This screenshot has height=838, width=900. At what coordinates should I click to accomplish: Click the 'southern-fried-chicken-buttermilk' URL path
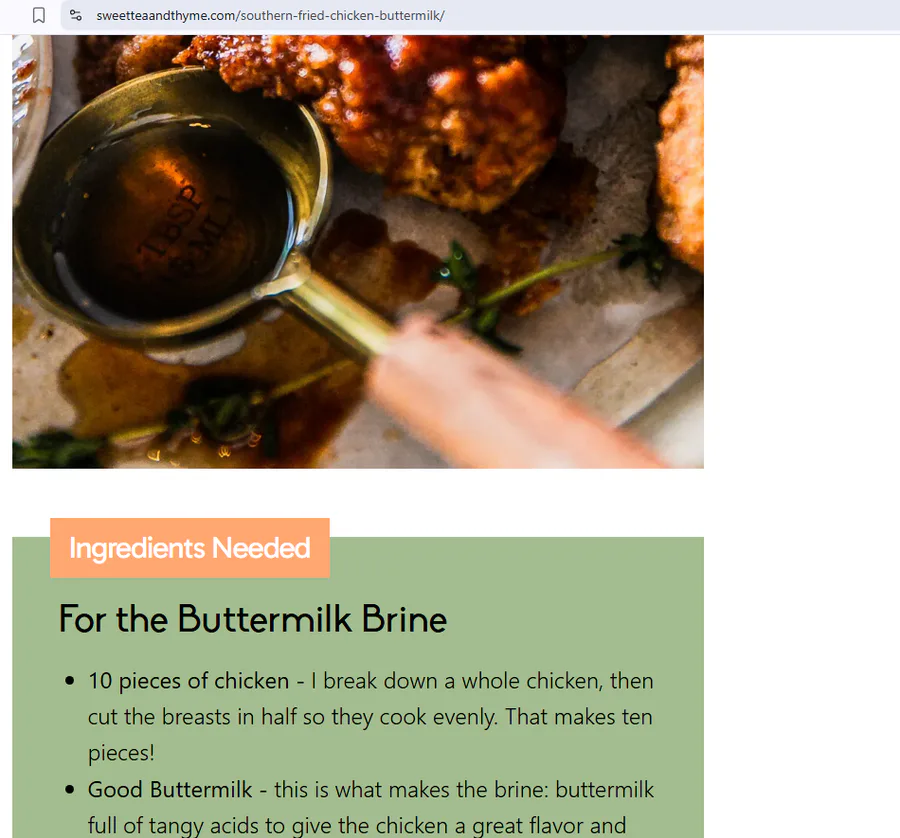pyautogui.click(x=343, y=15)
